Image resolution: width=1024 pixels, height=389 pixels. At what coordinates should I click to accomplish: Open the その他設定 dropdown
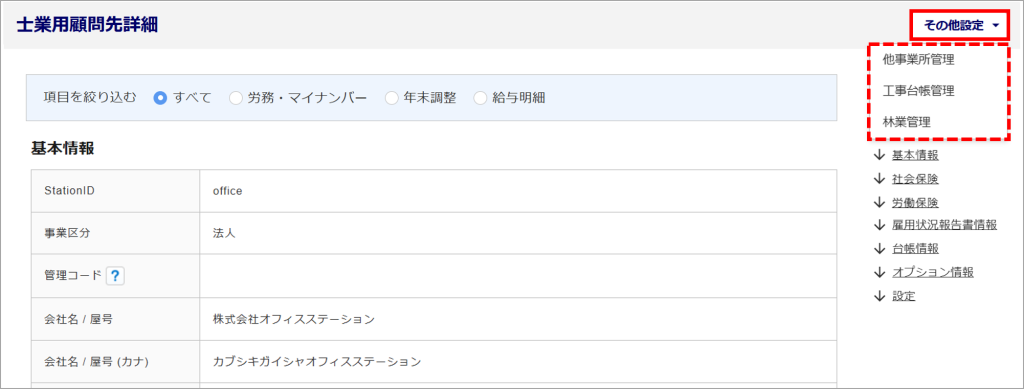(x=961, y=26)
